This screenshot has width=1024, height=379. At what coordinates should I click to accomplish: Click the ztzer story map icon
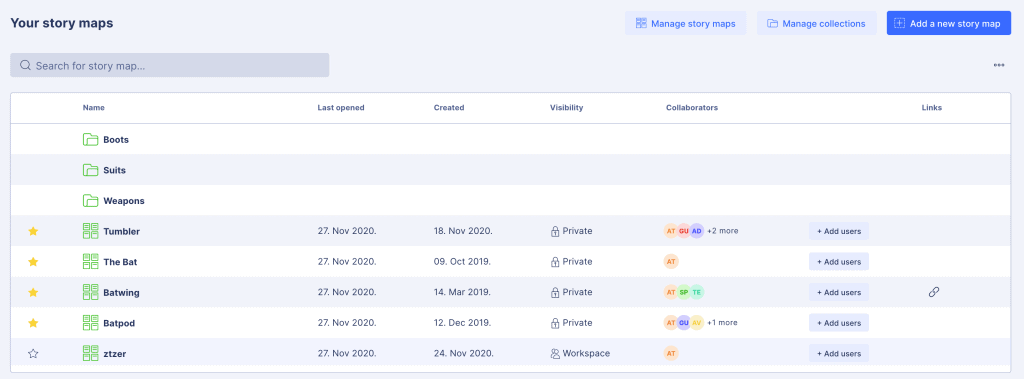coord(90,353)
